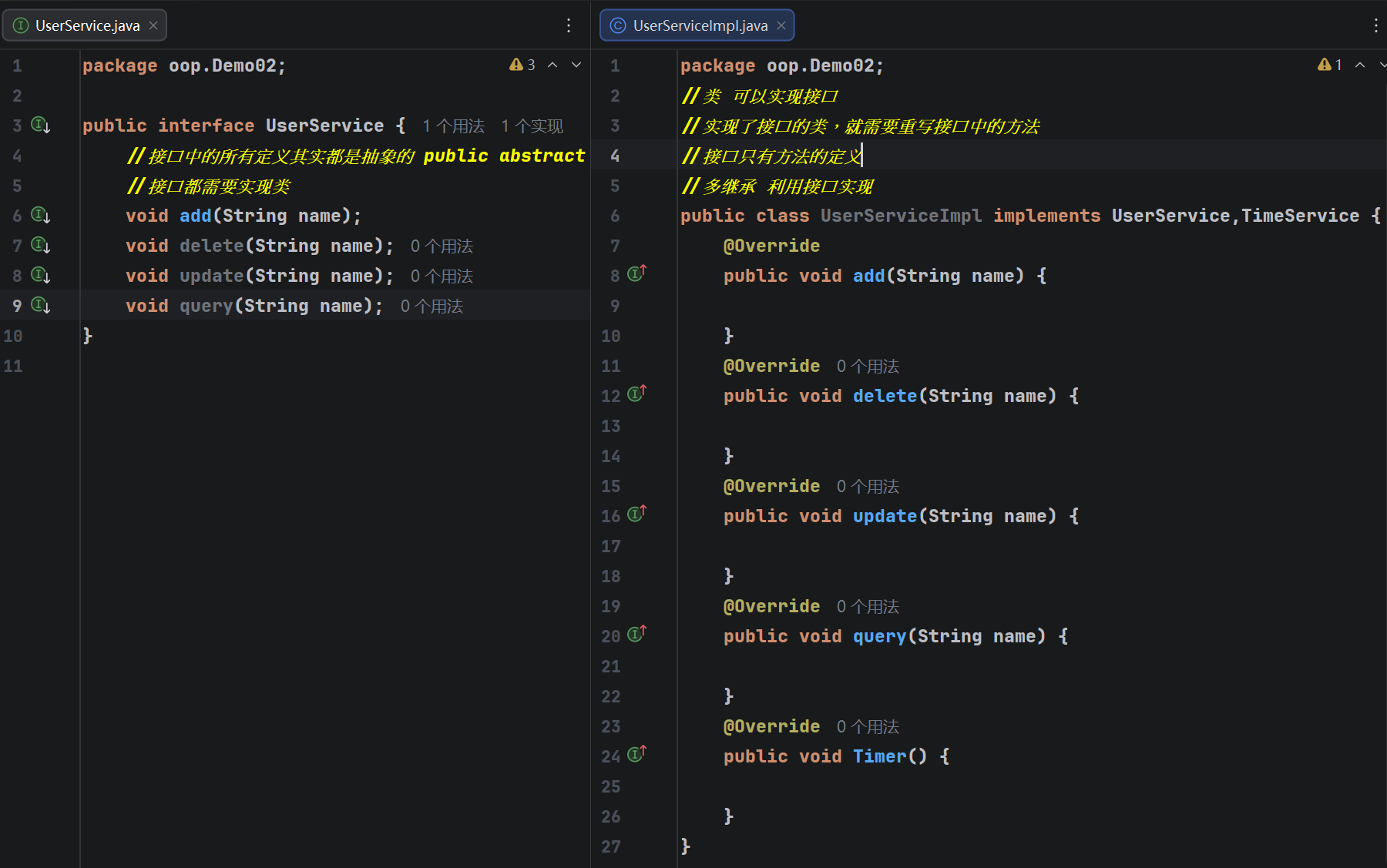1387x868 pixels.
Task: Open right editor tab options menu
Action: click(1375, 25)
